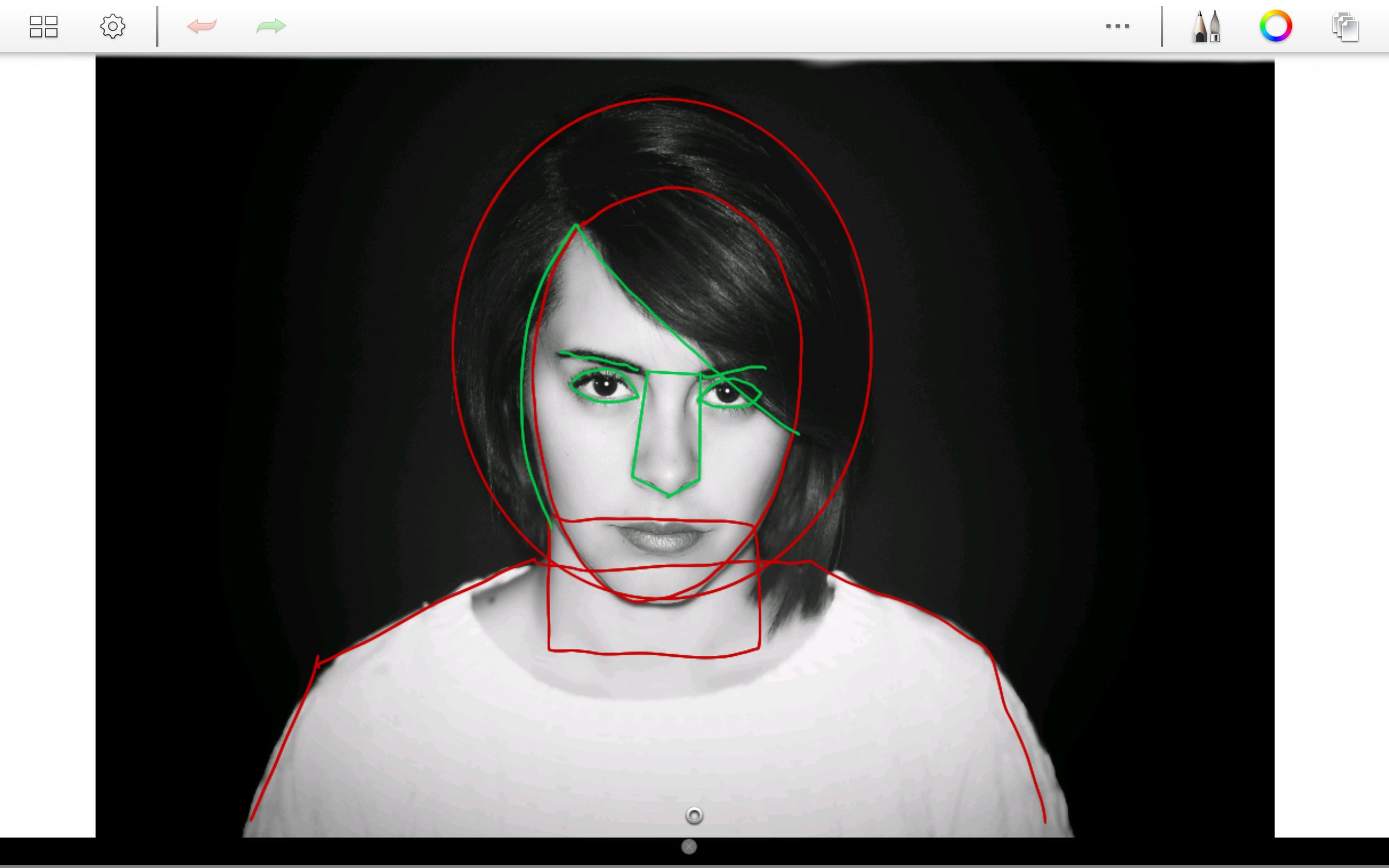Return to Gallery from the canvas
1389x868 pixels.
[x=43, y=26]
